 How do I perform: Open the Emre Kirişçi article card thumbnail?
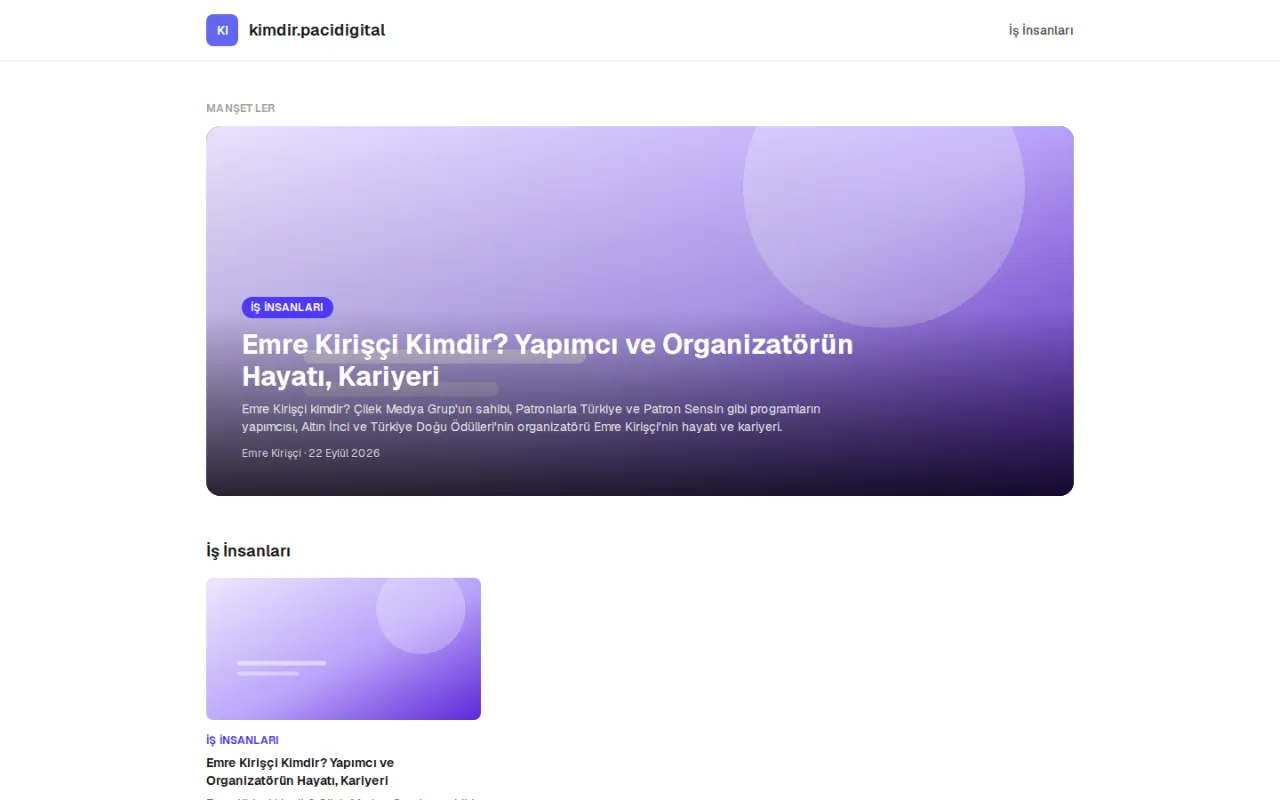point(343,649)
